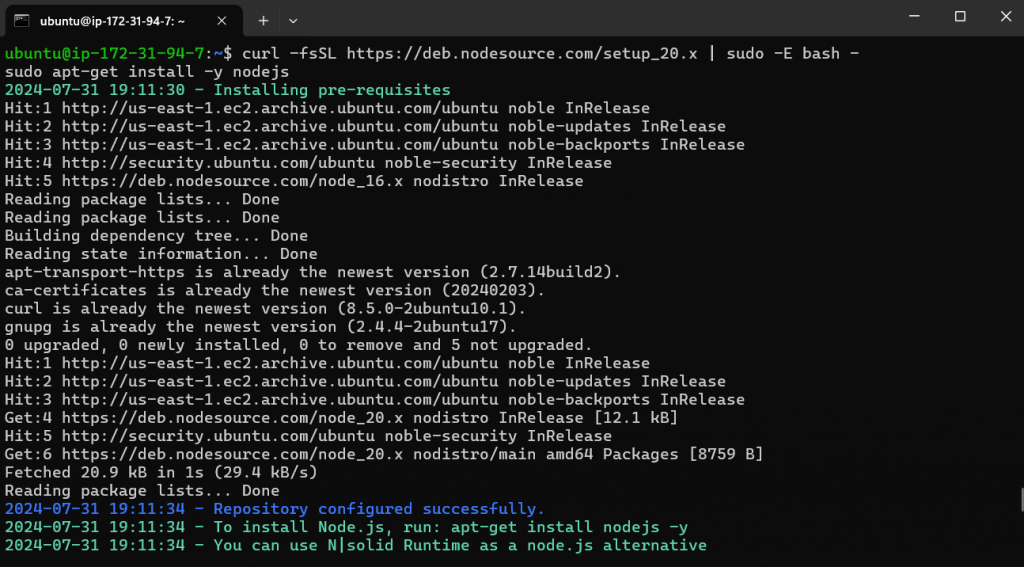Click 'Installing pre-requisites' timestamp line
The image size is (1024, 567).
227,90
